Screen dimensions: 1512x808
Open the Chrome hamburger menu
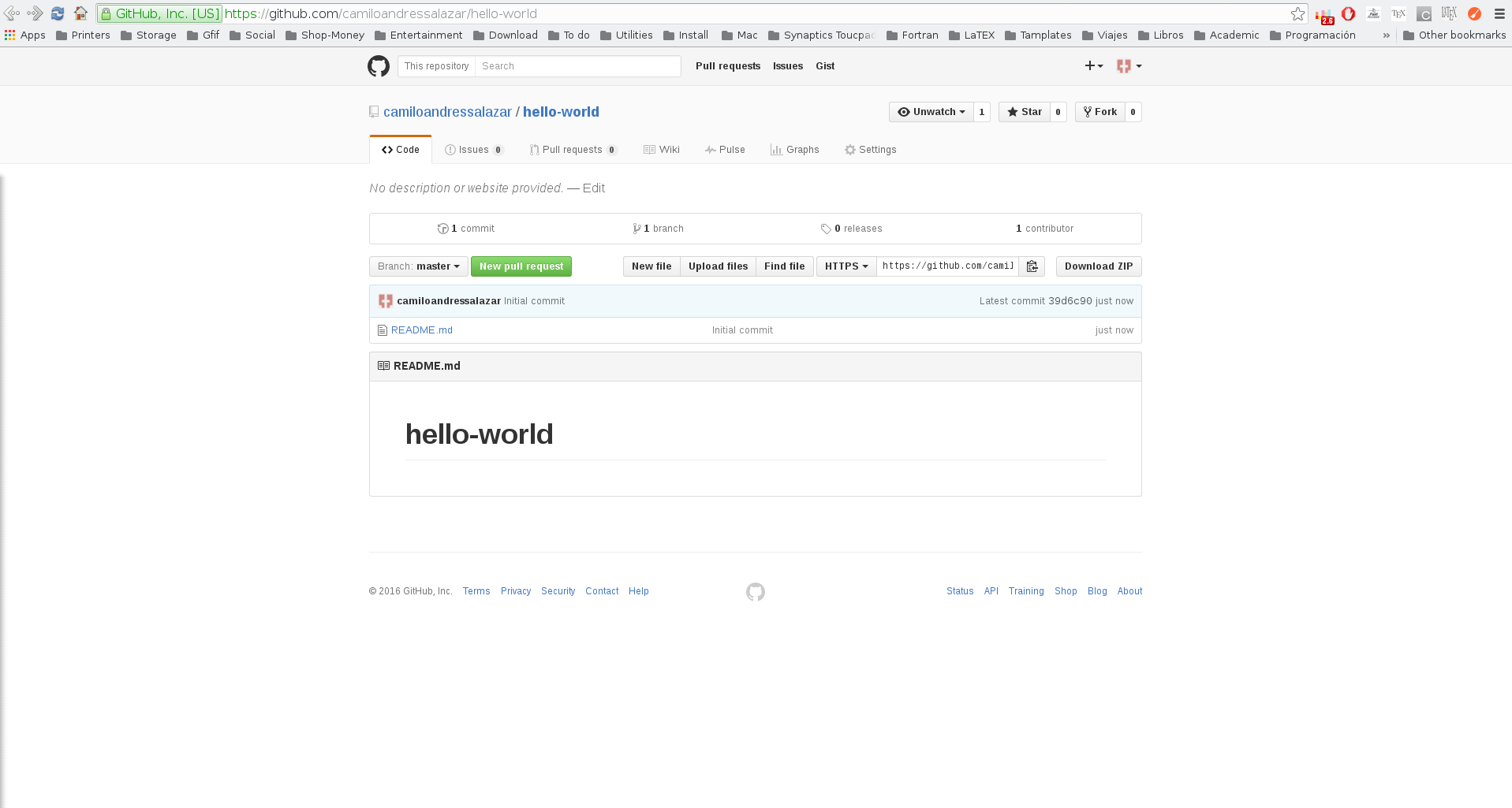point(1499,13)
